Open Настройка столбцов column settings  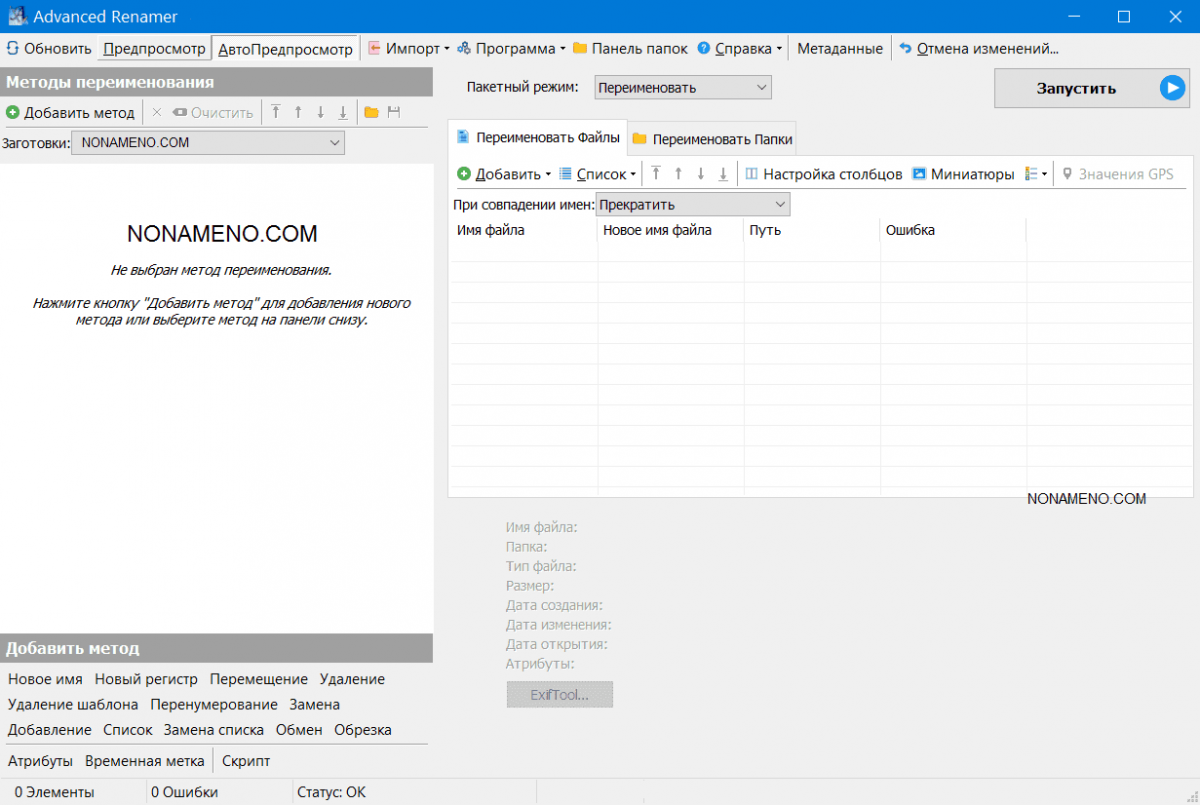[x=823, y=174]
